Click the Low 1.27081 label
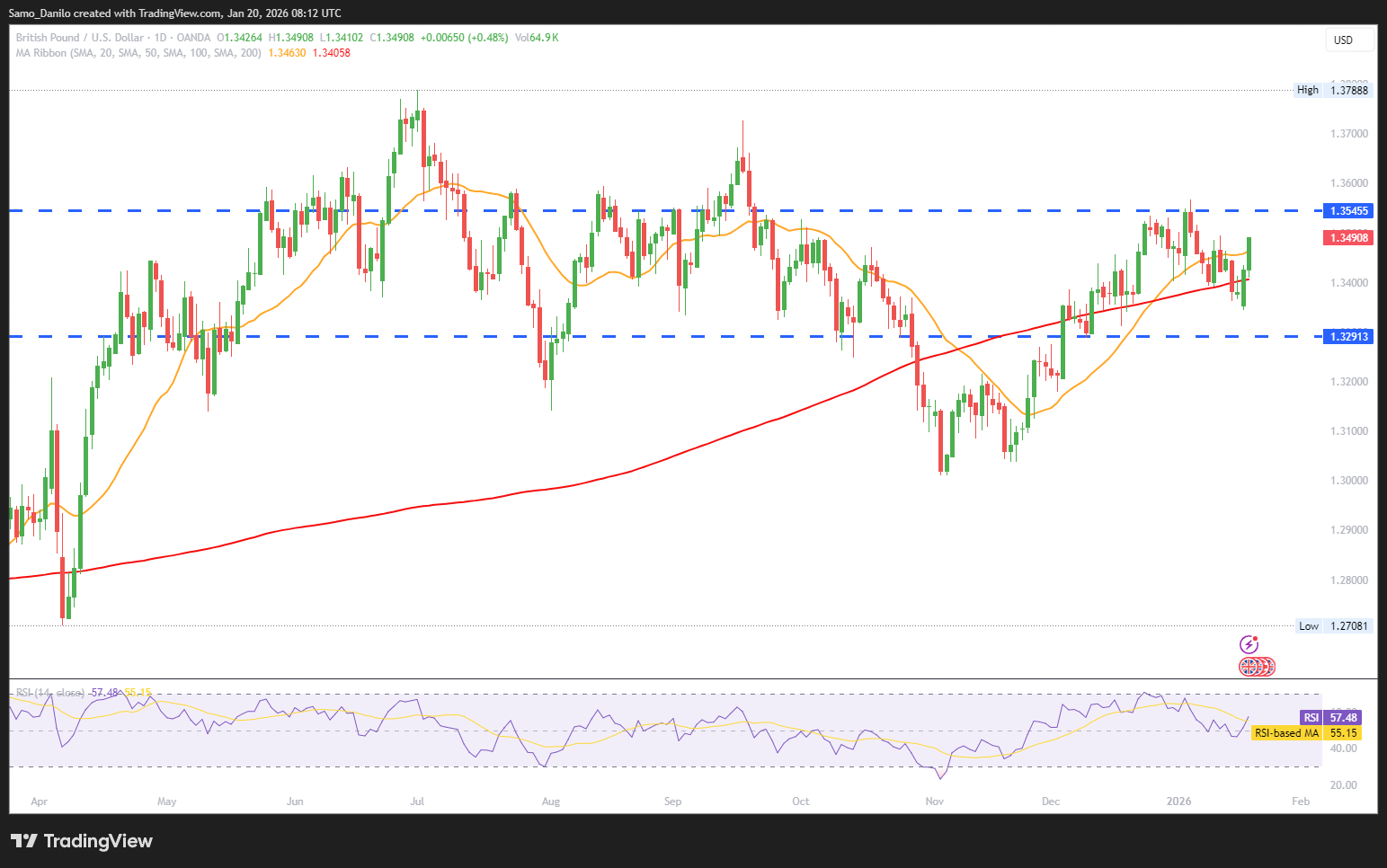This screenshot has width=1387, height=868. 1334,626
